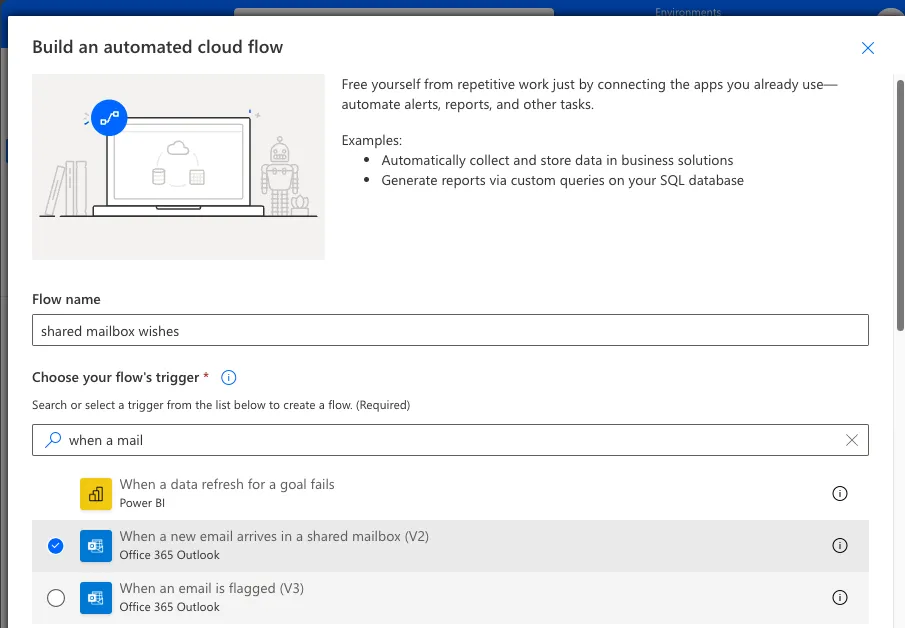Image resolution: width=905 pixels, height=628 pixels.
Task: Click 'When an email is flagged (V3)' label
Action: point(211,589)
